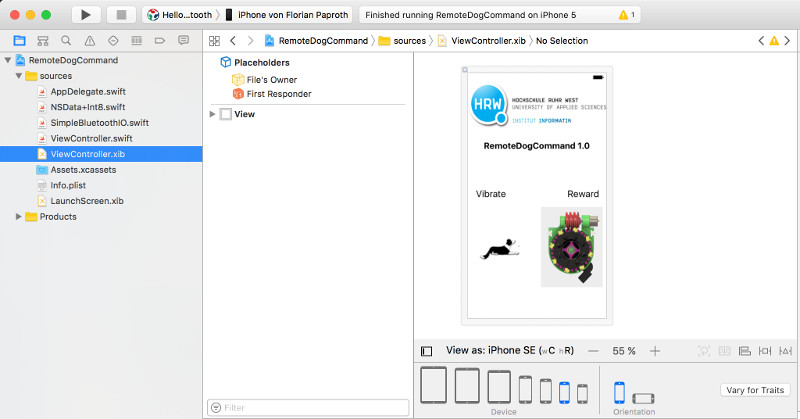800x419 pixels.
Task: Click the Update Frames icon
Action: 704,351
